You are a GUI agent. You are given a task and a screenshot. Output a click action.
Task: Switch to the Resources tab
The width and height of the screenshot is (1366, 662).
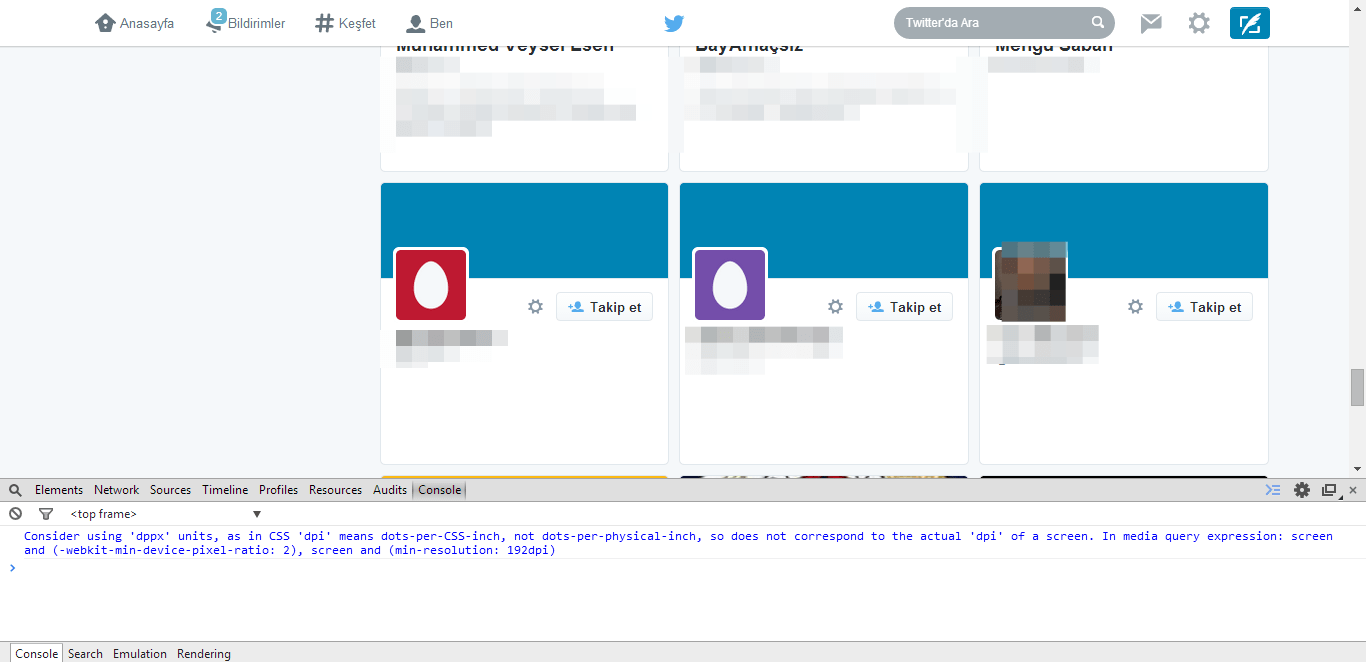(x=335, y=490)
